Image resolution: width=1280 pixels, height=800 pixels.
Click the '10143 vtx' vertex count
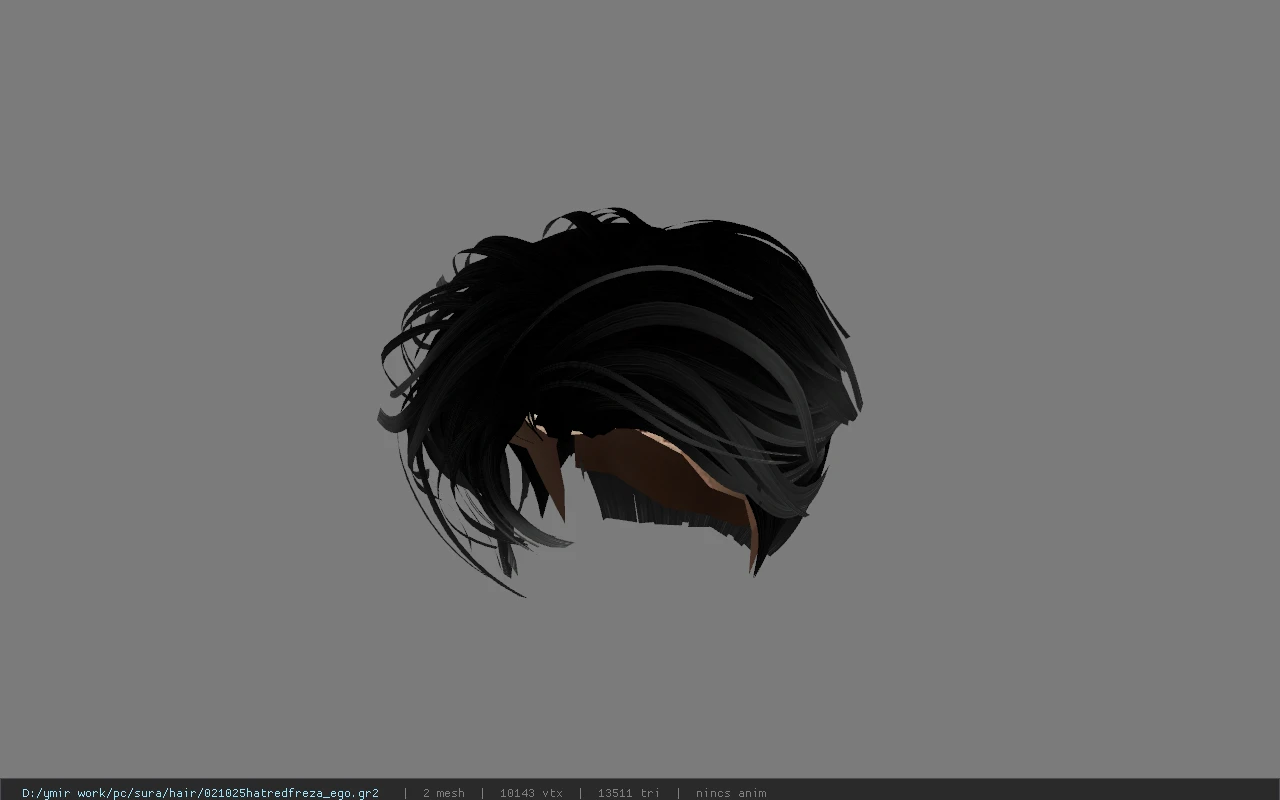pyautogui.click(x=531, y=793)
